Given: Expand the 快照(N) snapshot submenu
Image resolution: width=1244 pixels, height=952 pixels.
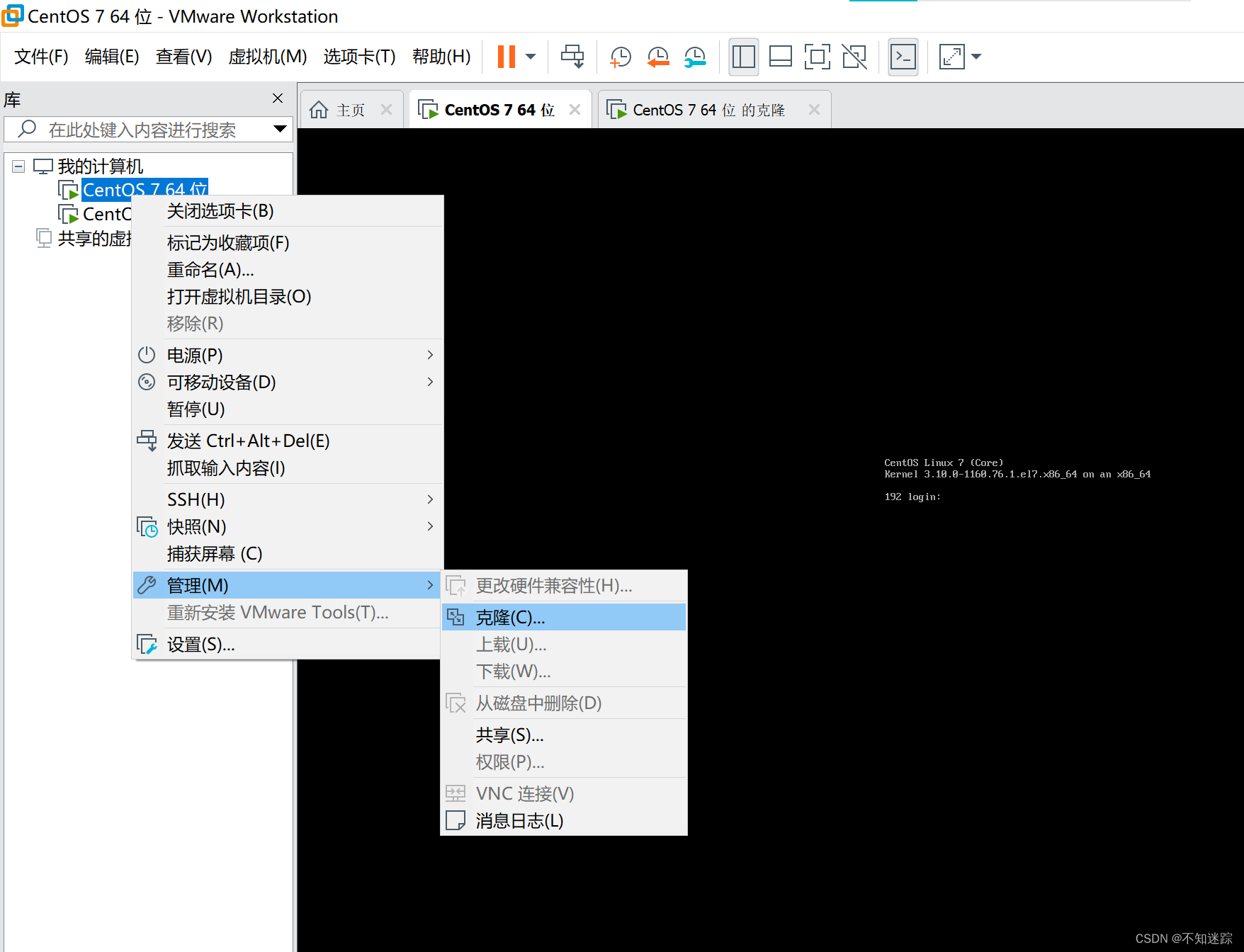Looking at the screenshot, I should [x=288, y=526].
